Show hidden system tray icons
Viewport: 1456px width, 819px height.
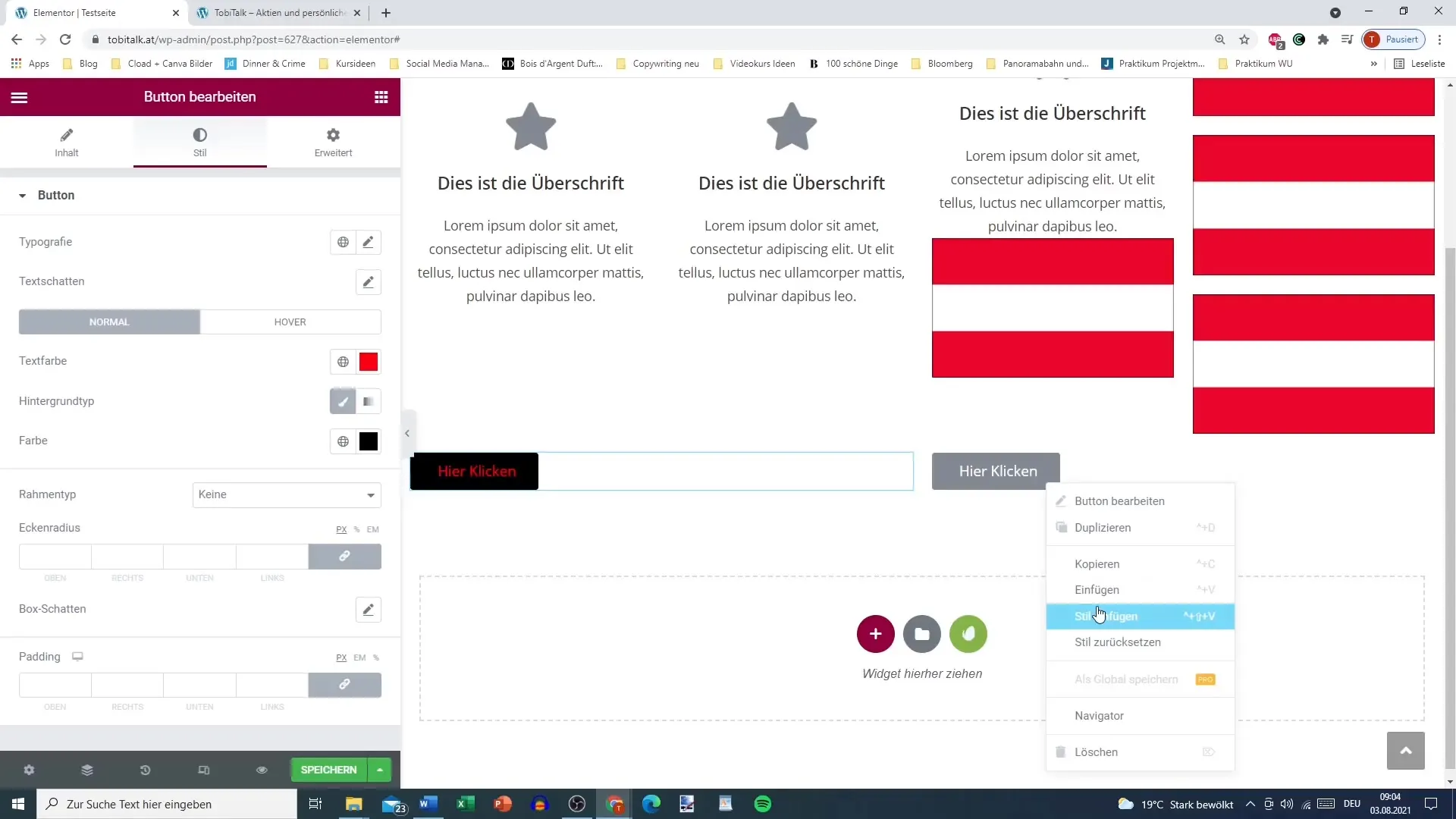click(1250, 804)
